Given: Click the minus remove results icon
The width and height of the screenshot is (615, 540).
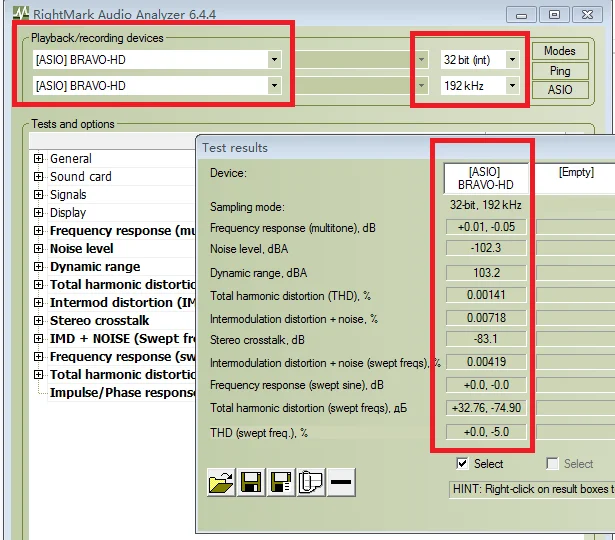Looking at the screenshot, I should click(340, 484).
